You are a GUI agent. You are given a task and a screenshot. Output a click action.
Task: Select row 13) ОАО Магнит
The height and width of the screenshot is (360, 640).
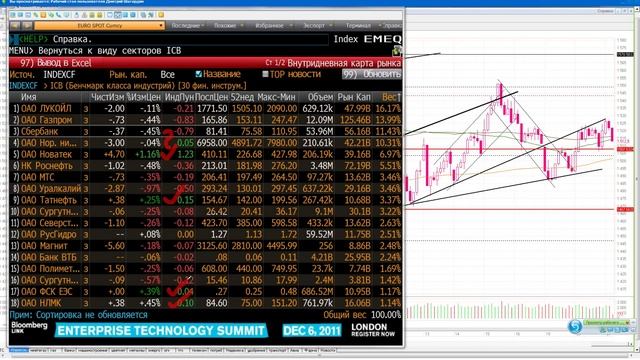point(205,246)
